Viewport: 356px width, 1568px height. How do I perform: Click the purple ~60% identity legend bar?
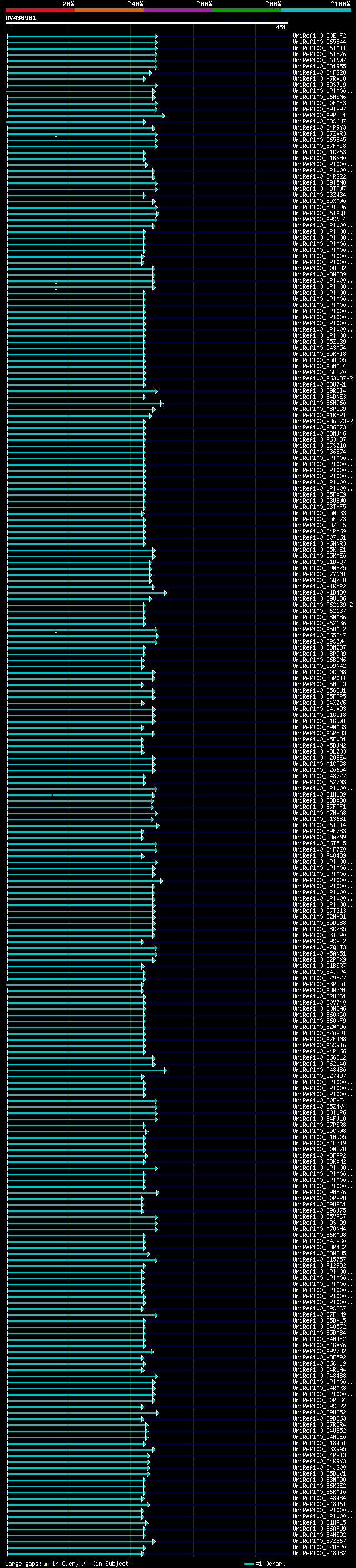(x=179, y=10)
